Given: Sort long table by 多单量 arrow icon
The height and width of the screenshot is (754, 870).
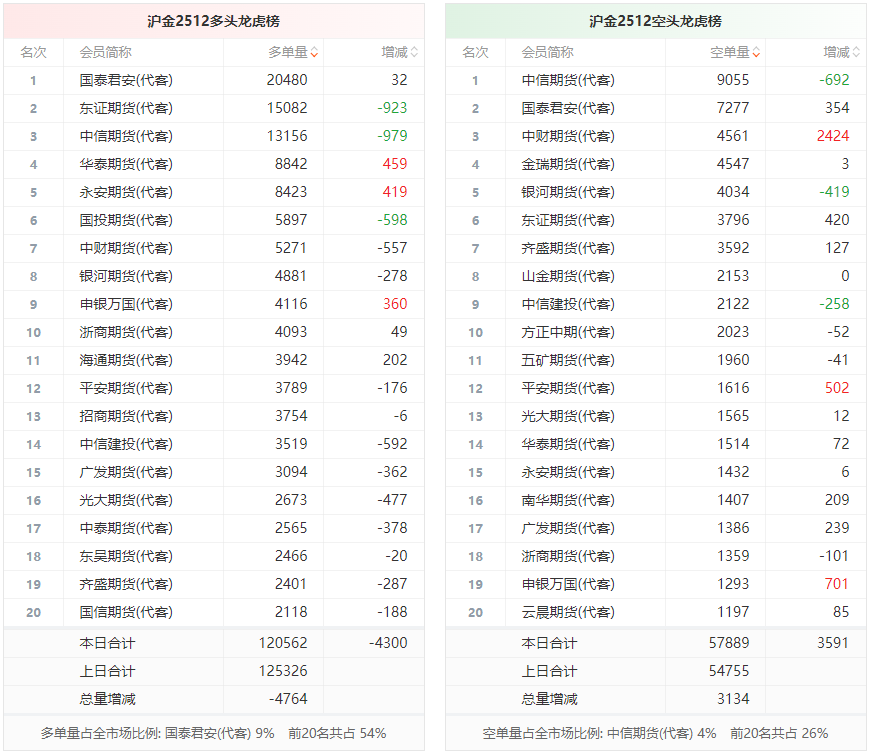Looking at the screenshot, I should click(x=314, y=53).
